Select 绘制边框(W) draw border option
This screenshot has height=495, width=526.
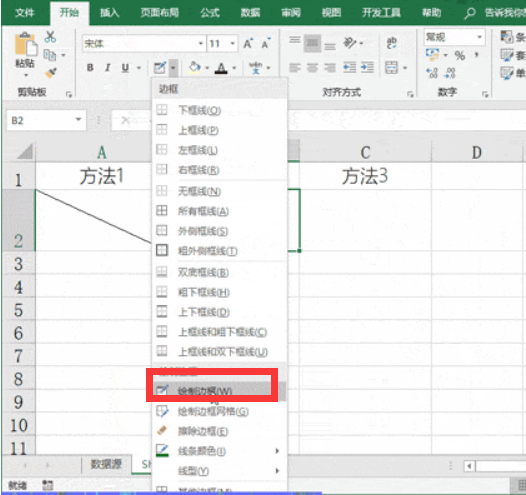click(220, 391)
